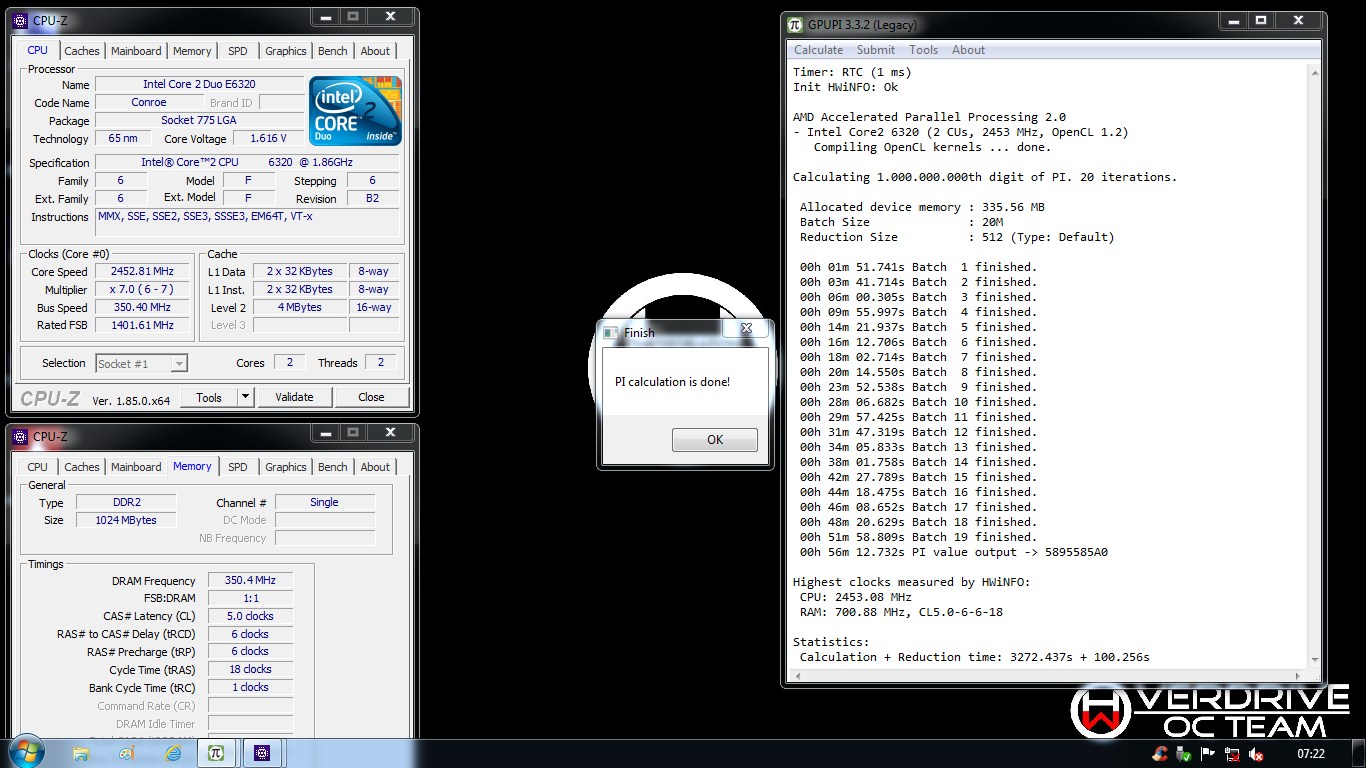Close the Finish dialog with its X button
This screenshot has width=1366, height=768.
746,328
